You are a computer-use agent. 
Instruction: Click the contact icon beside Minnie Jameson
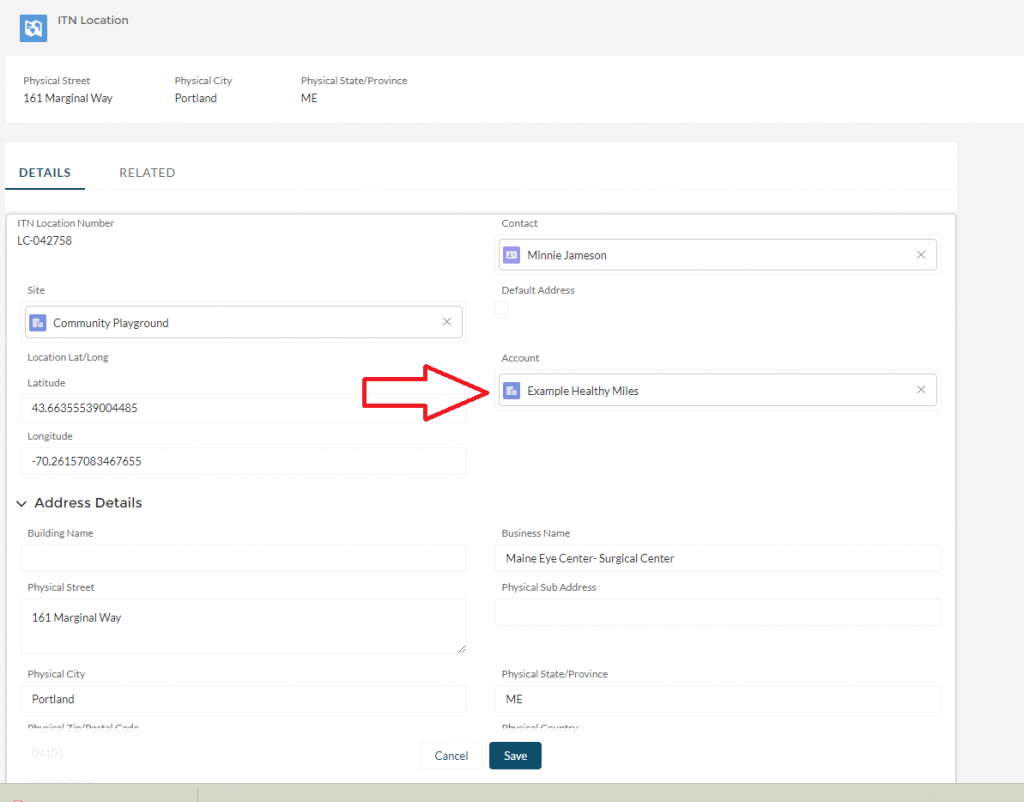tap(512, 255)
